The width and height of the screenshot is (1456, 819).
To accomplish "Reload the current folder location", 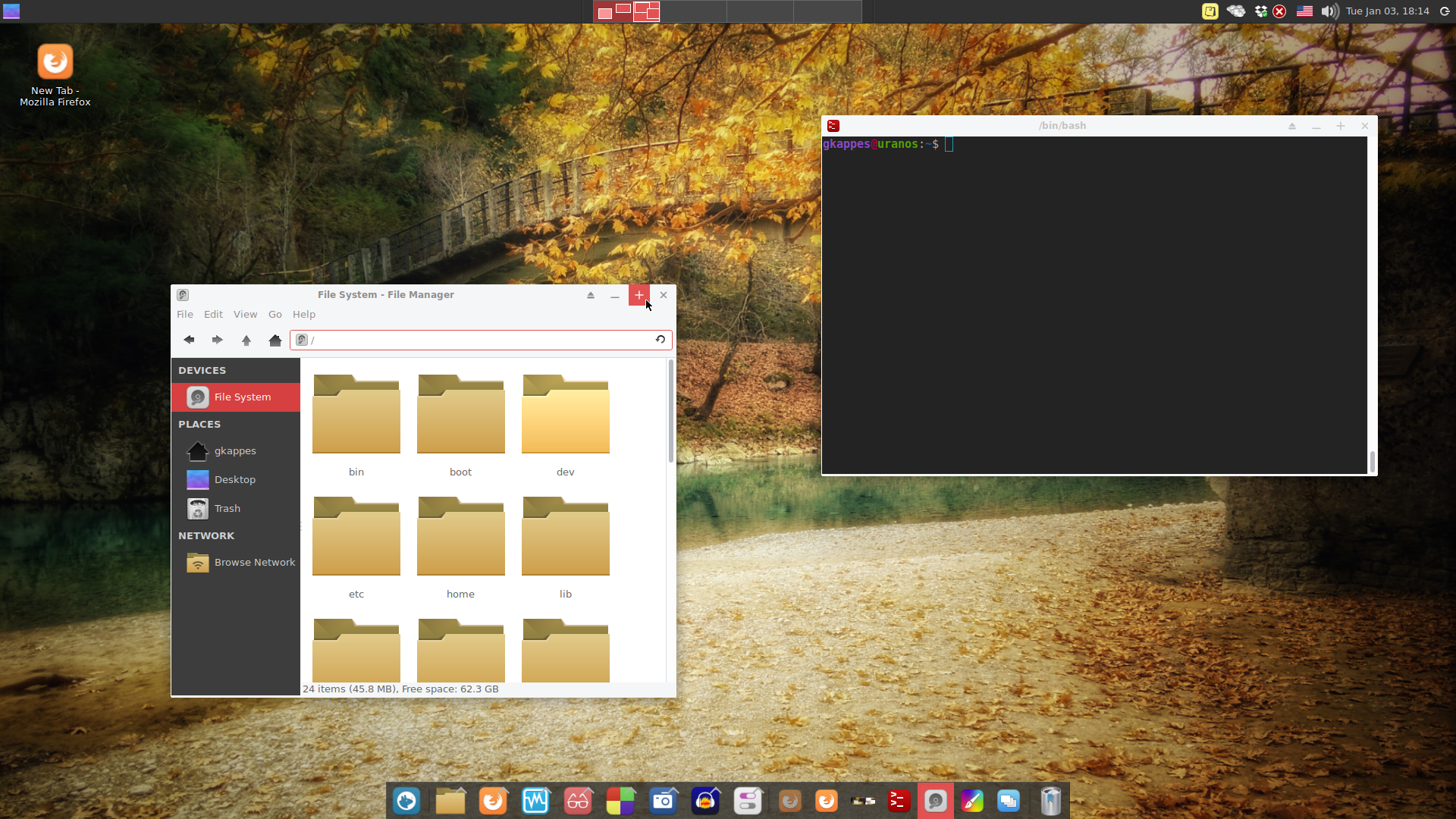I will [661, 340].
